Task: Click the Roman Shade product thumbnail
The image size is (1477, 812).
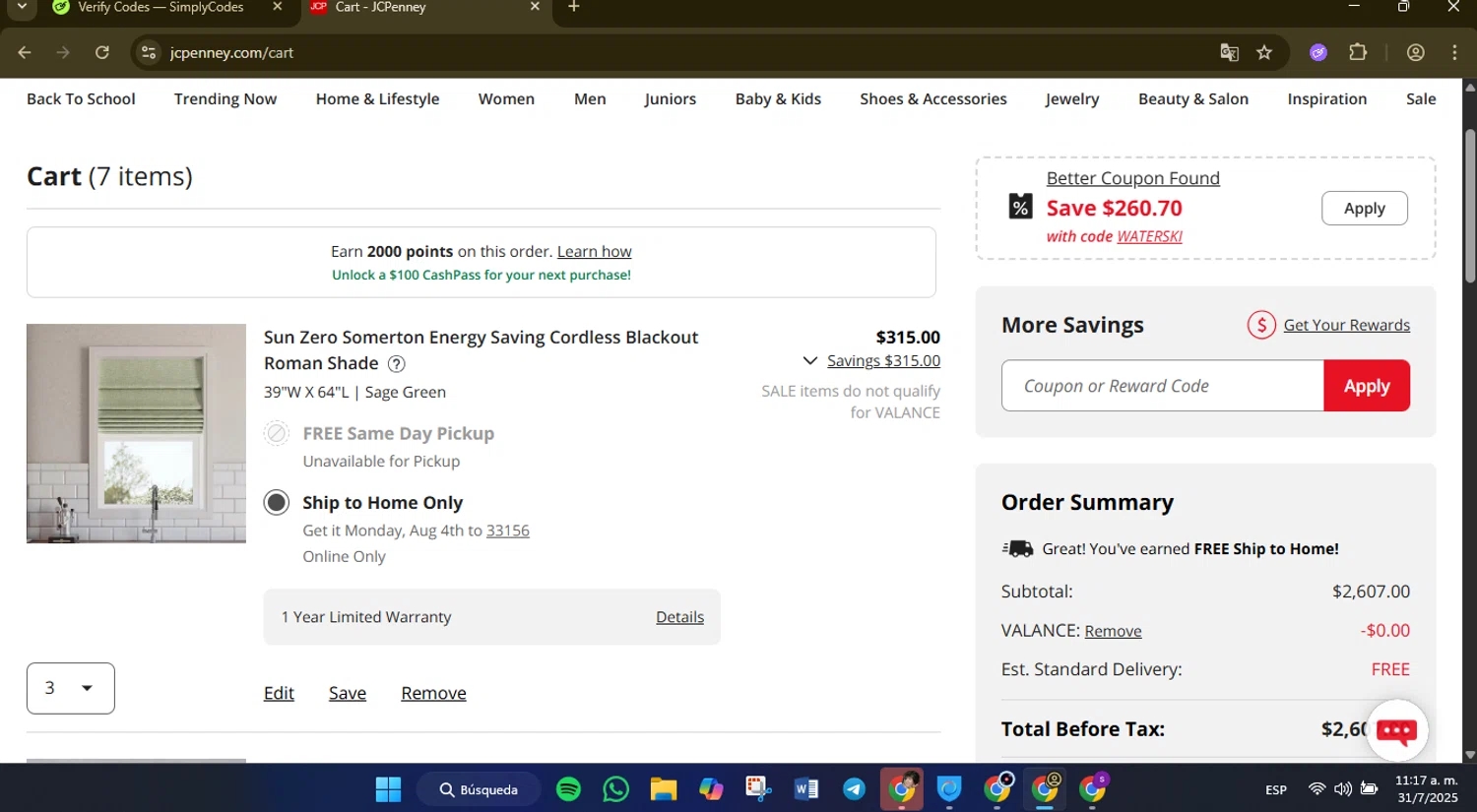Action: [x=136, y=434]
